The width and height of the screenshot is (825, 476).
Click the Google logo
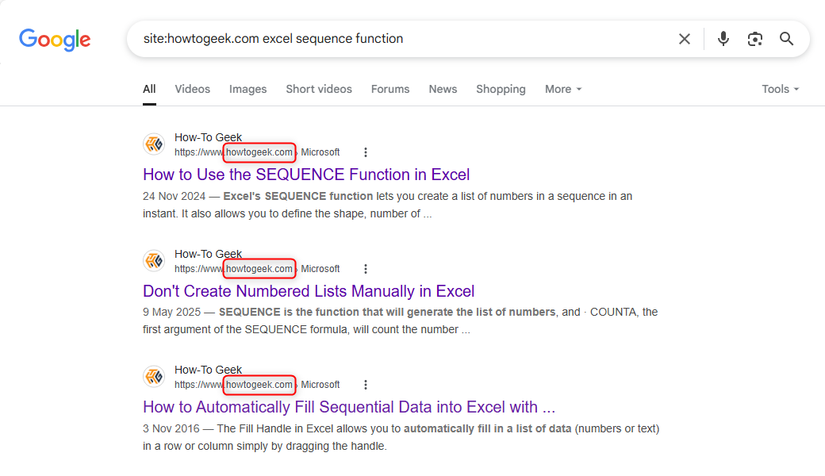tap(55, 39)
